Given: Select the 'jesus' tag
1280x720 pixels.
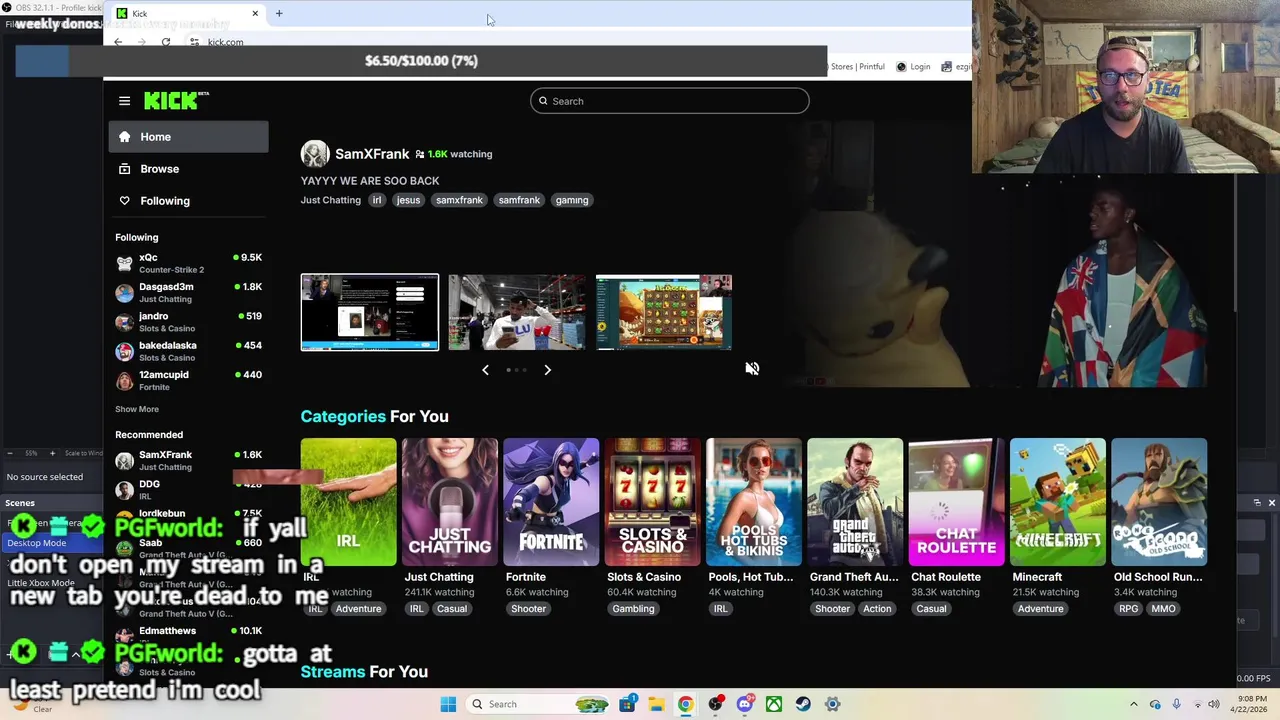Looking at the screenshot, I should pos(408,200).
